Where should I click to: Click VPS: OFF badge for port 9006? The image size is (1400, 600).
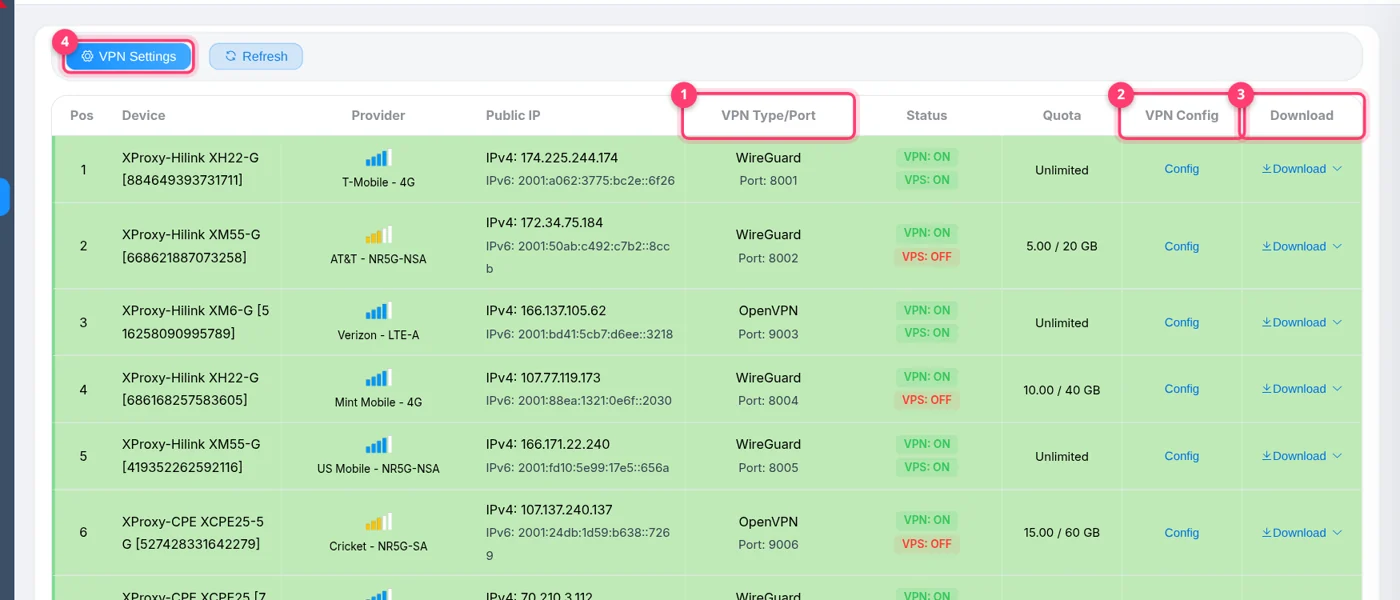tap(927, 544)
